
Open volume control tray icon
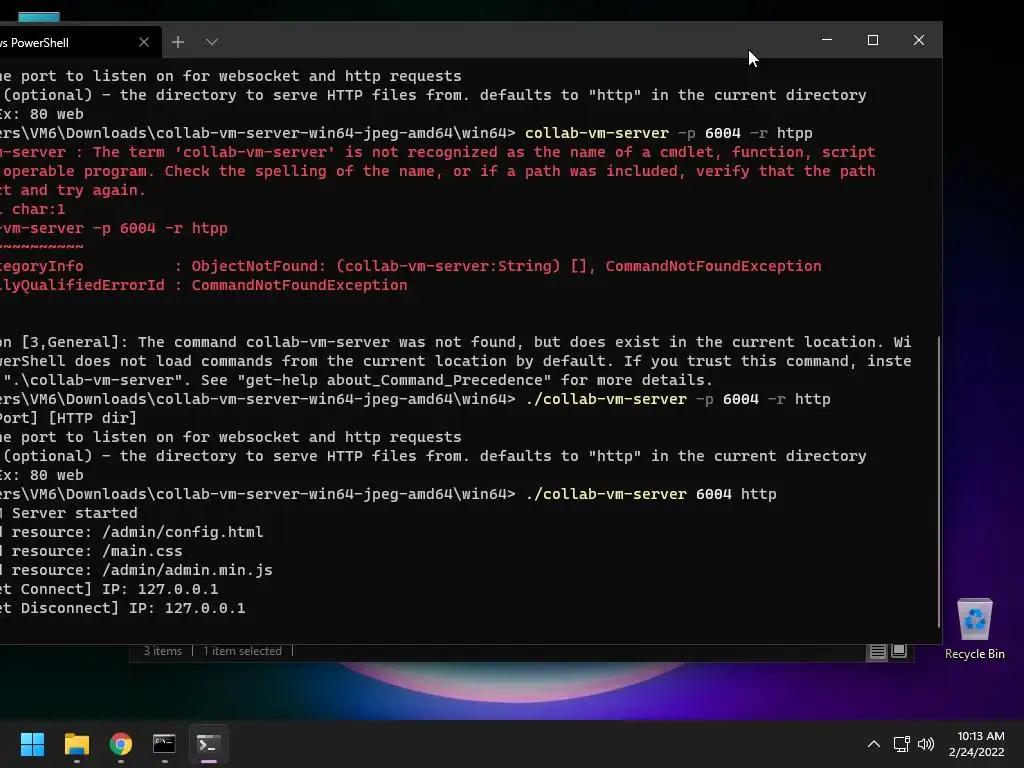tap(925, 744)
